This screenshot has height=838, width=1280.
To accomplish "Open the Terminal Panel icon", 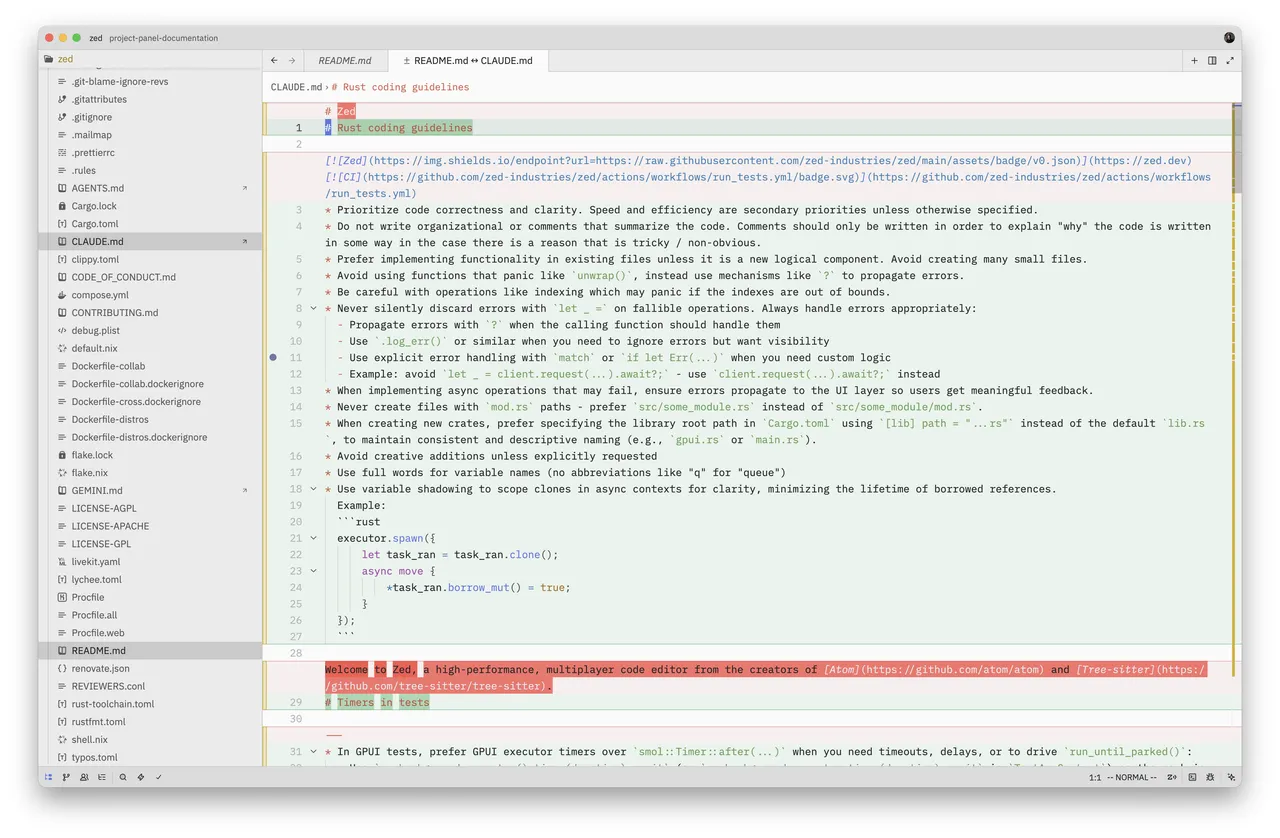I will [x=1192, y=777].
